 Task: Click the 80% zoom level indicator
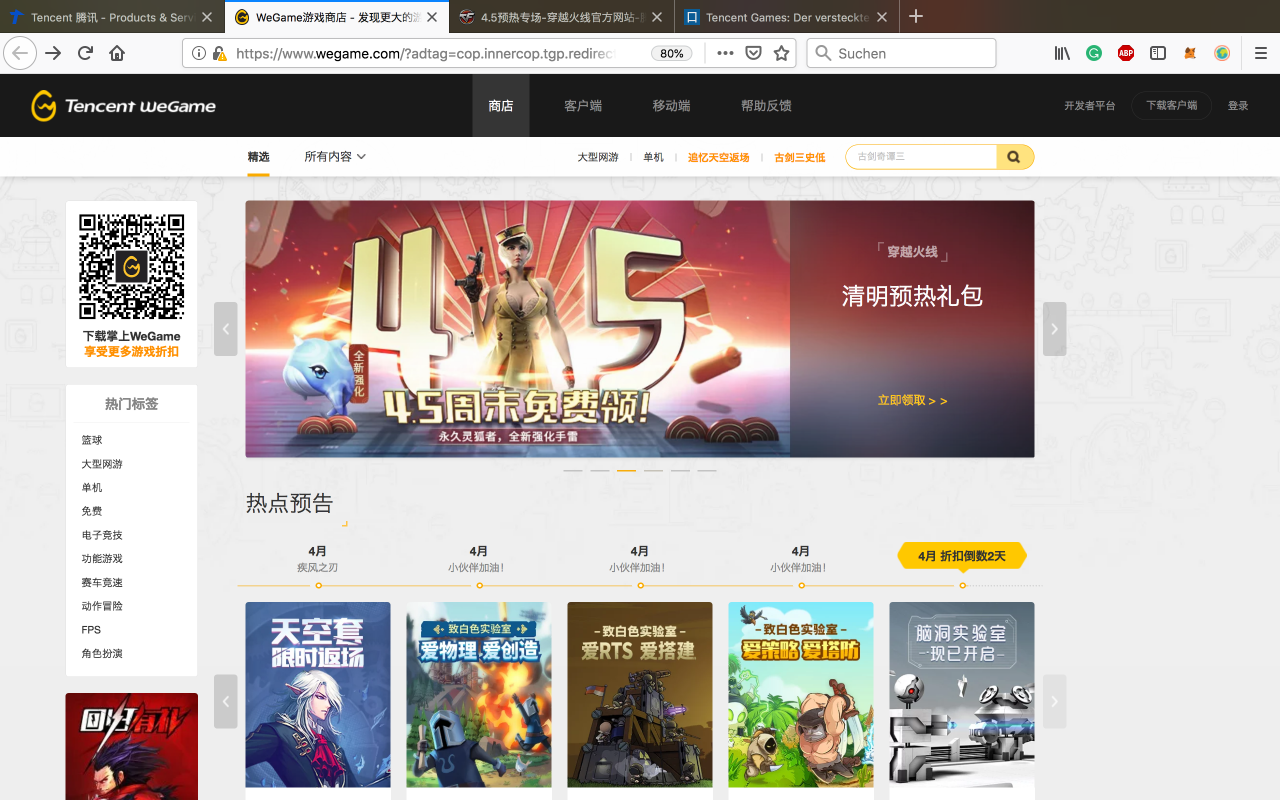tap(672, 53)
